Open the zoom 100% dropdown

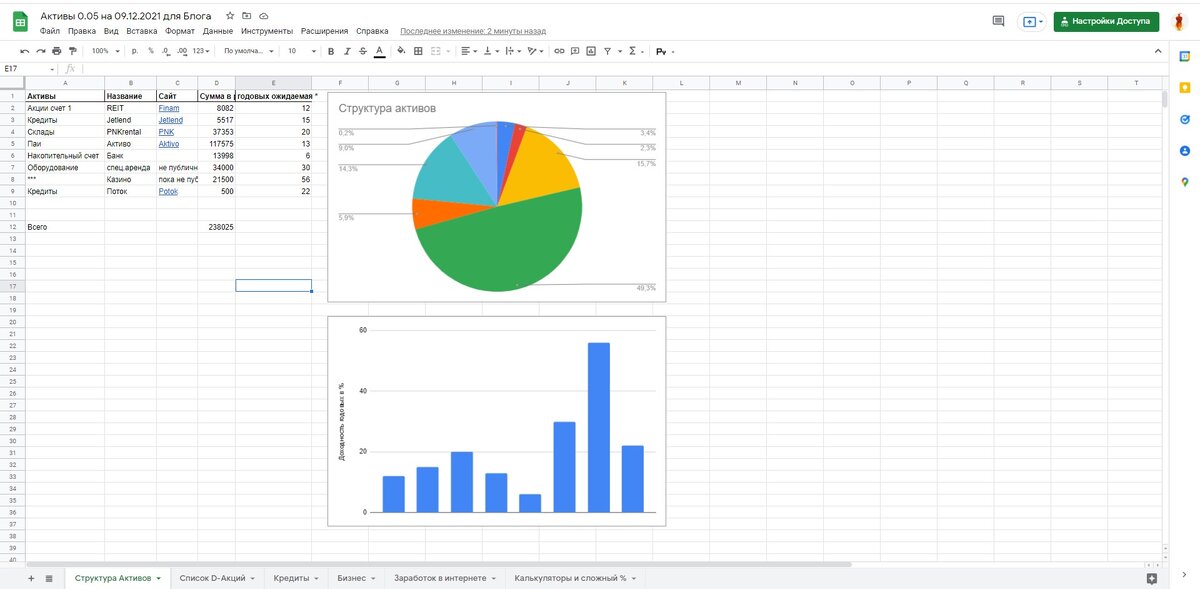(x=105, y=51)
